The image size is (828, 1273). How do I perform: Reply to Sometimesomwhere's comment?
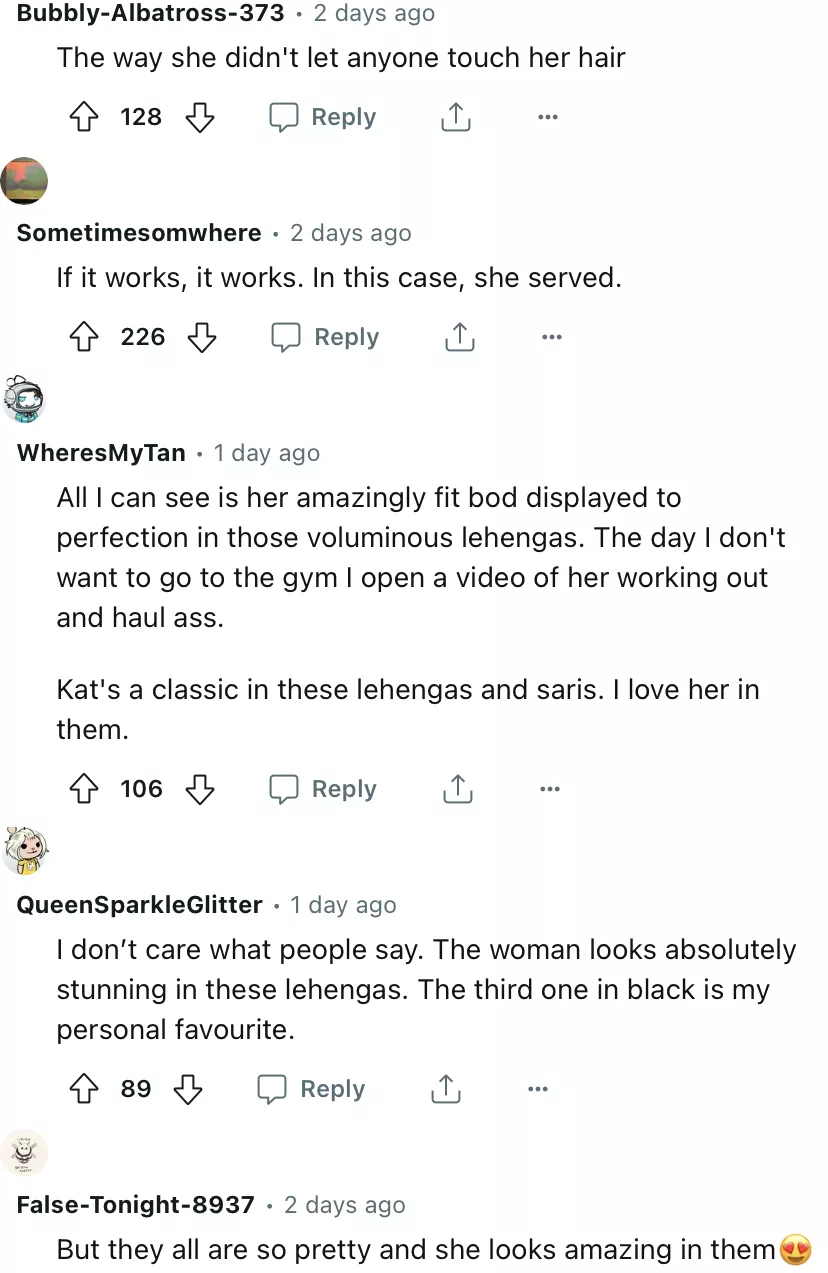[x=326, y=338]
